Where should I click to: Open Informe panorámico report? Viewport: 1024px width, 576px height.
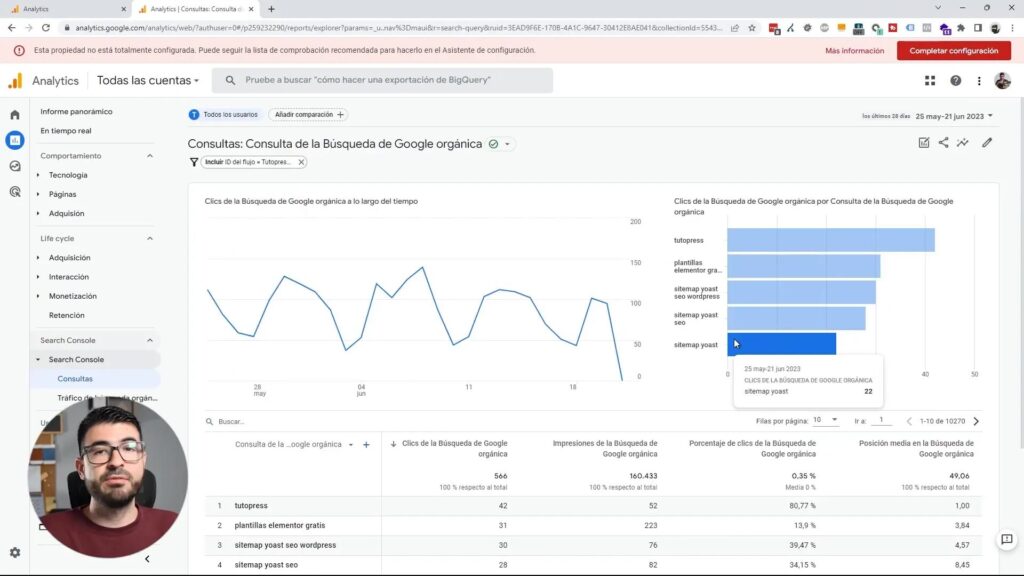(76, 112)
